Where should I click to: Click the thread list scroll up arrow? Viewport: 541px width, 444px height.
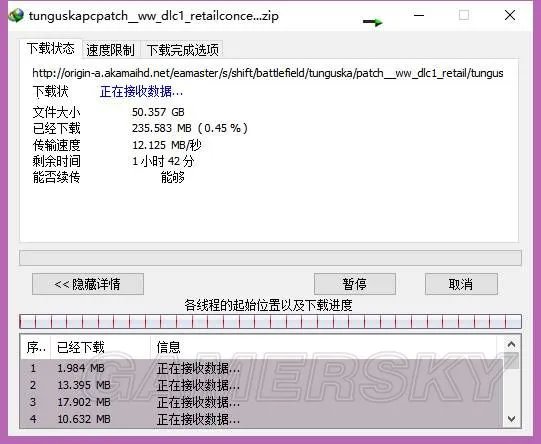tap(511, 344)
